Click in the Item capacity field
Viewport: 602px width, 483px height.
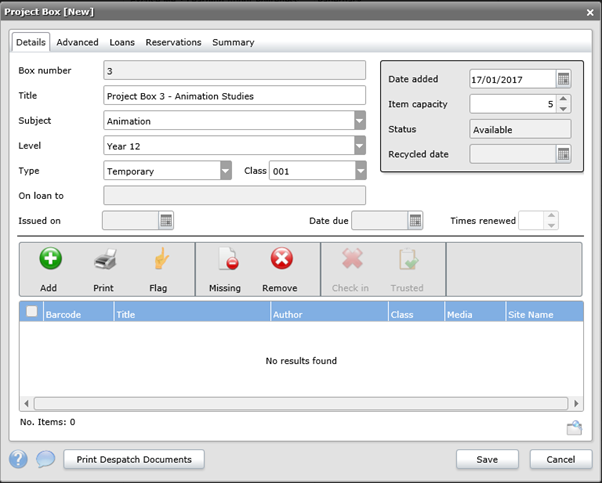513,104
